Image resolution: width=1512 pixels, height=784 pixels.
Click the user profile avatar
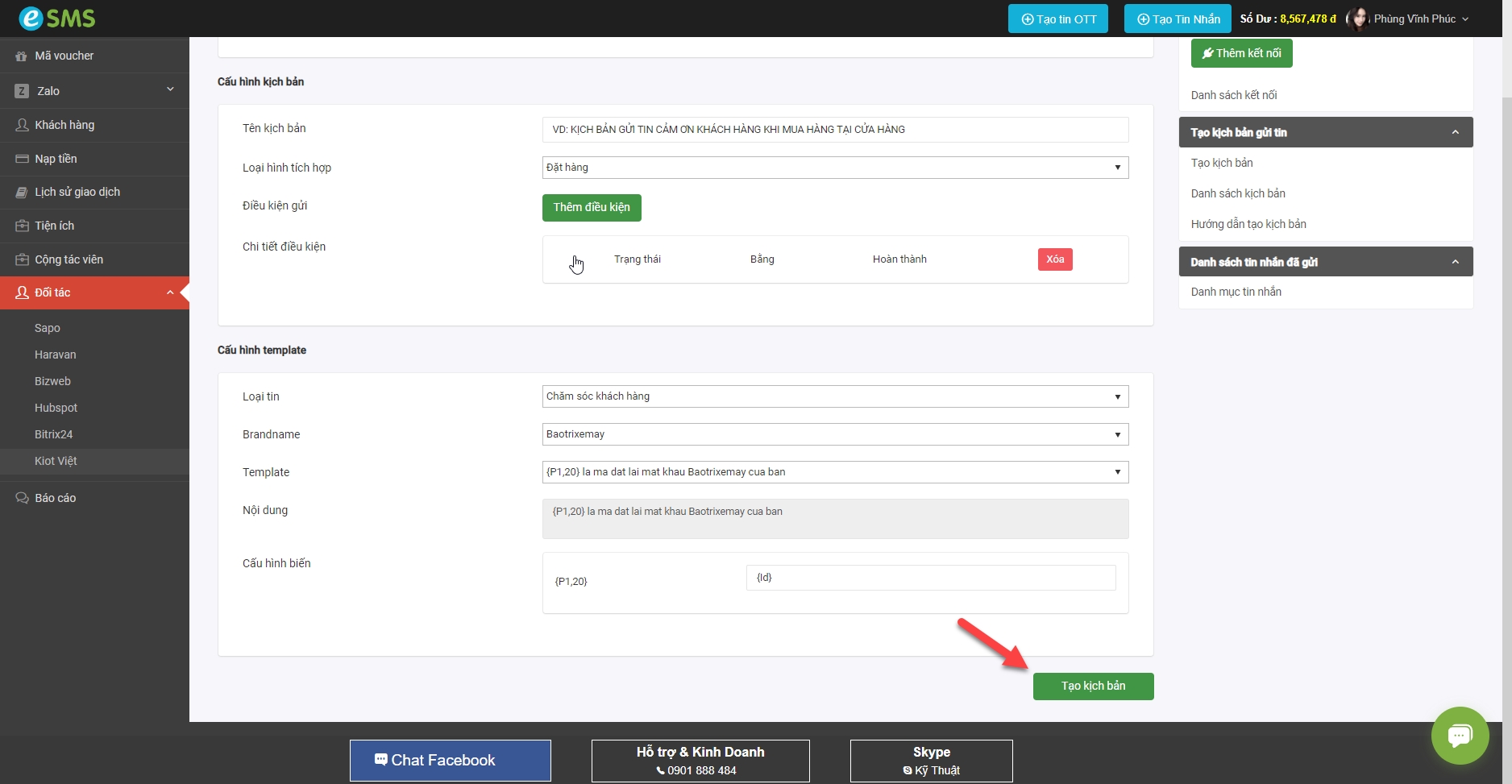point(1358,19)
